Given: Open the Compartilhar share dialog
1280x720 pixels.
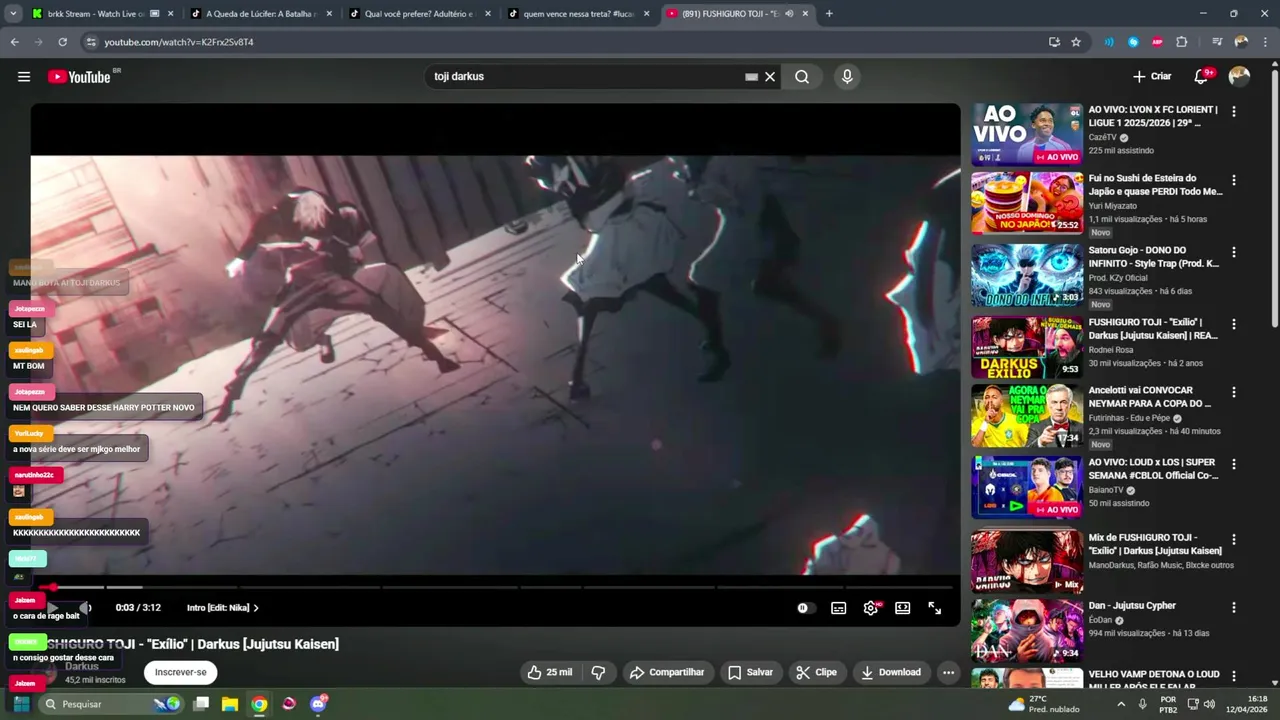Looking at the screenshot, I should [667, 672].
